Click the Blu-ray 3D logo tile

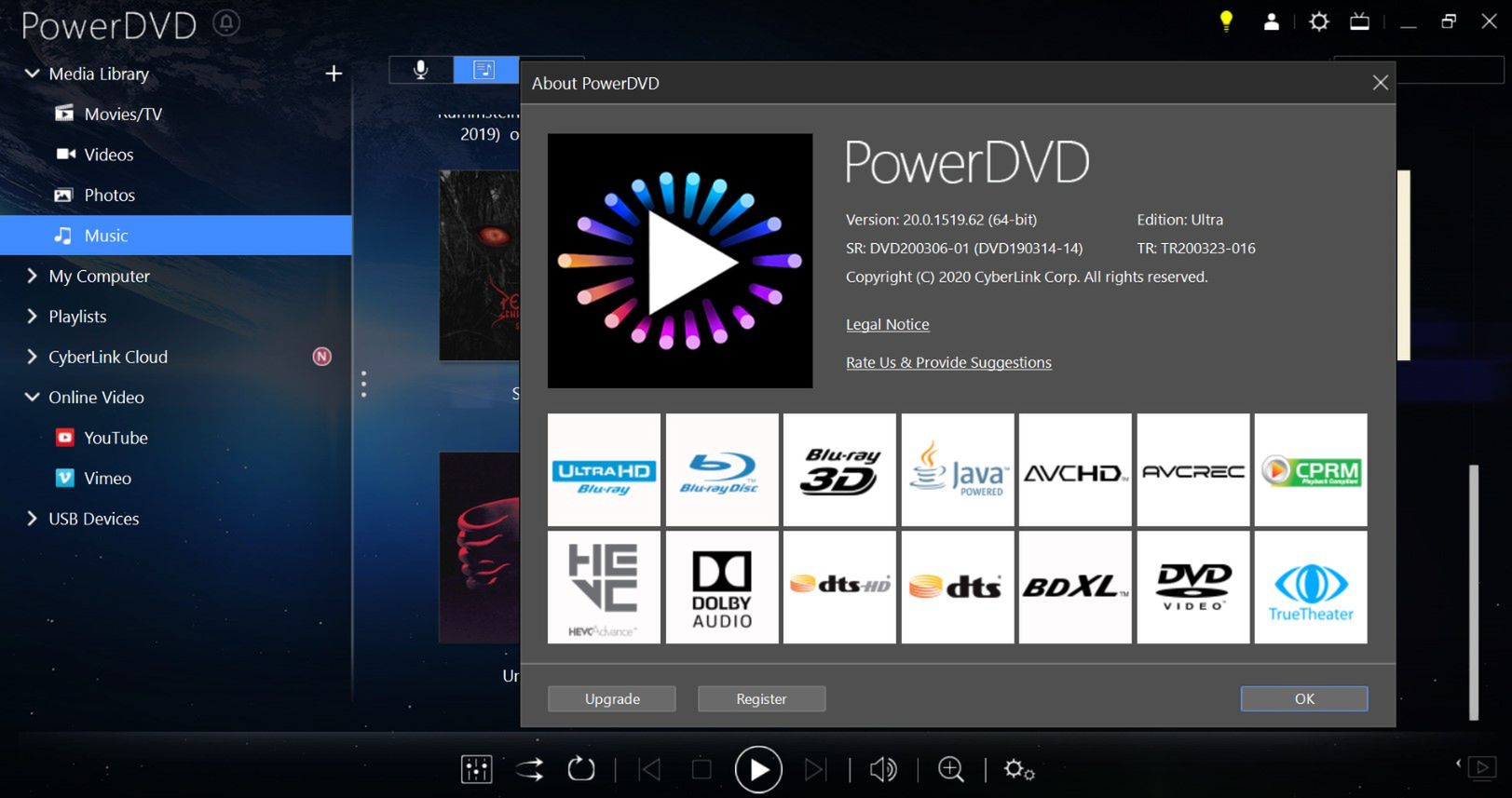click(x=839, y=470)
